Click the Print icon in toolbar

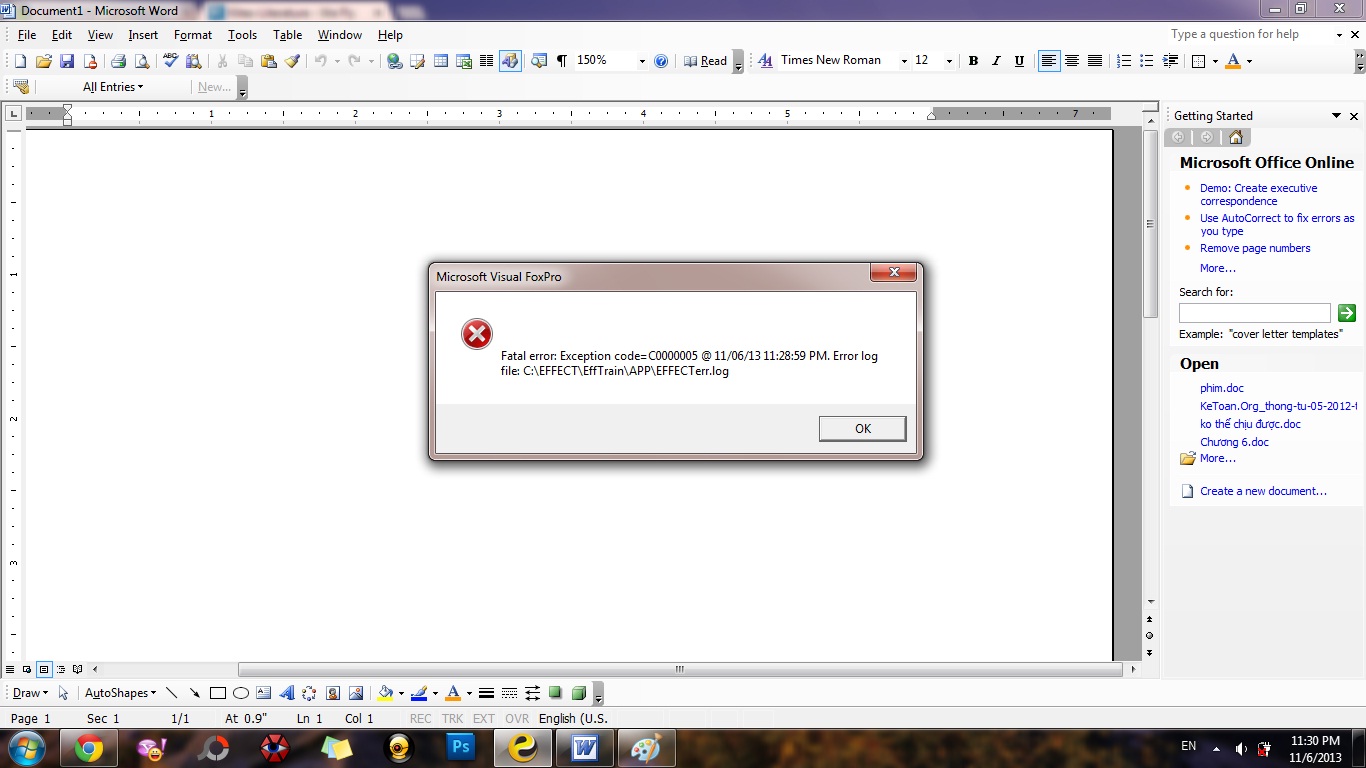coord(118,61)
